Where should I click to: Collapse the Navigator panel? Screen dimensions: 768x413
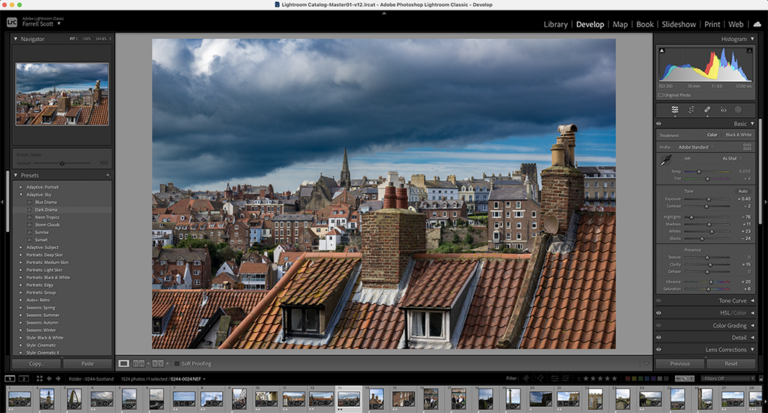tap(16, 39)
